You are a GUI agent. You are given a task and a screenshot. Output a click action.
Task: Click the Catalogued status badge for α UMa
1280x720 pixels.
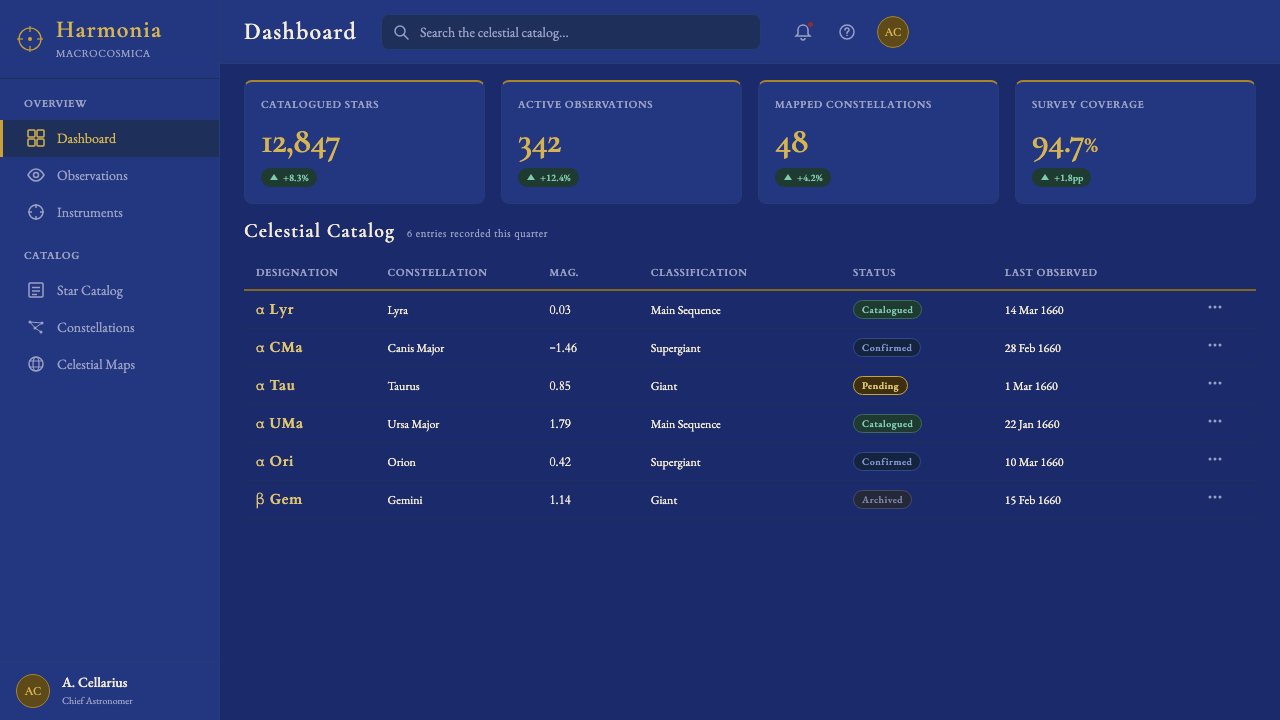point(887,424)
